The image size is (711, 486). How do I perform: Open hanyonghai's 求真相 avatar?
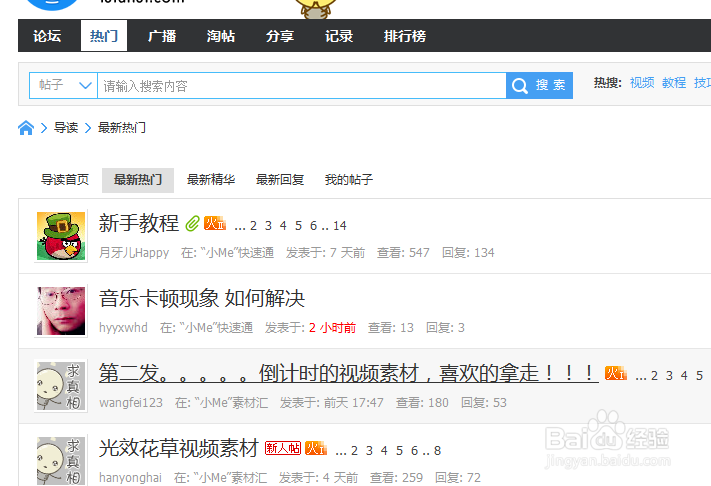pyautogui.click(x=61, y=461)
